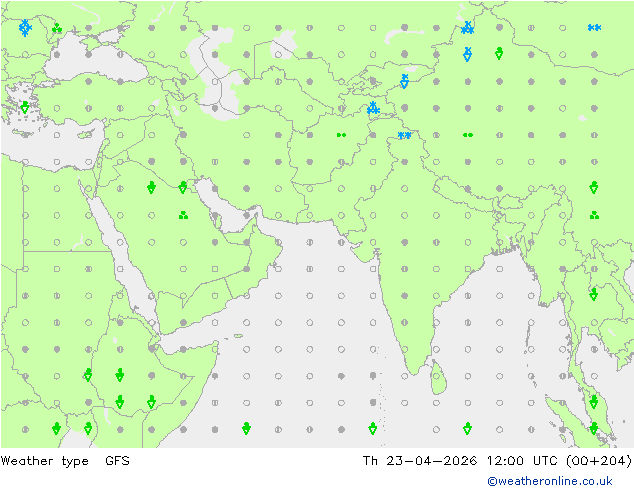This screenshot has height=490, width=634.
Task: Click green two-dot rain symbol over Tibet
Action: tap(468, 135)
